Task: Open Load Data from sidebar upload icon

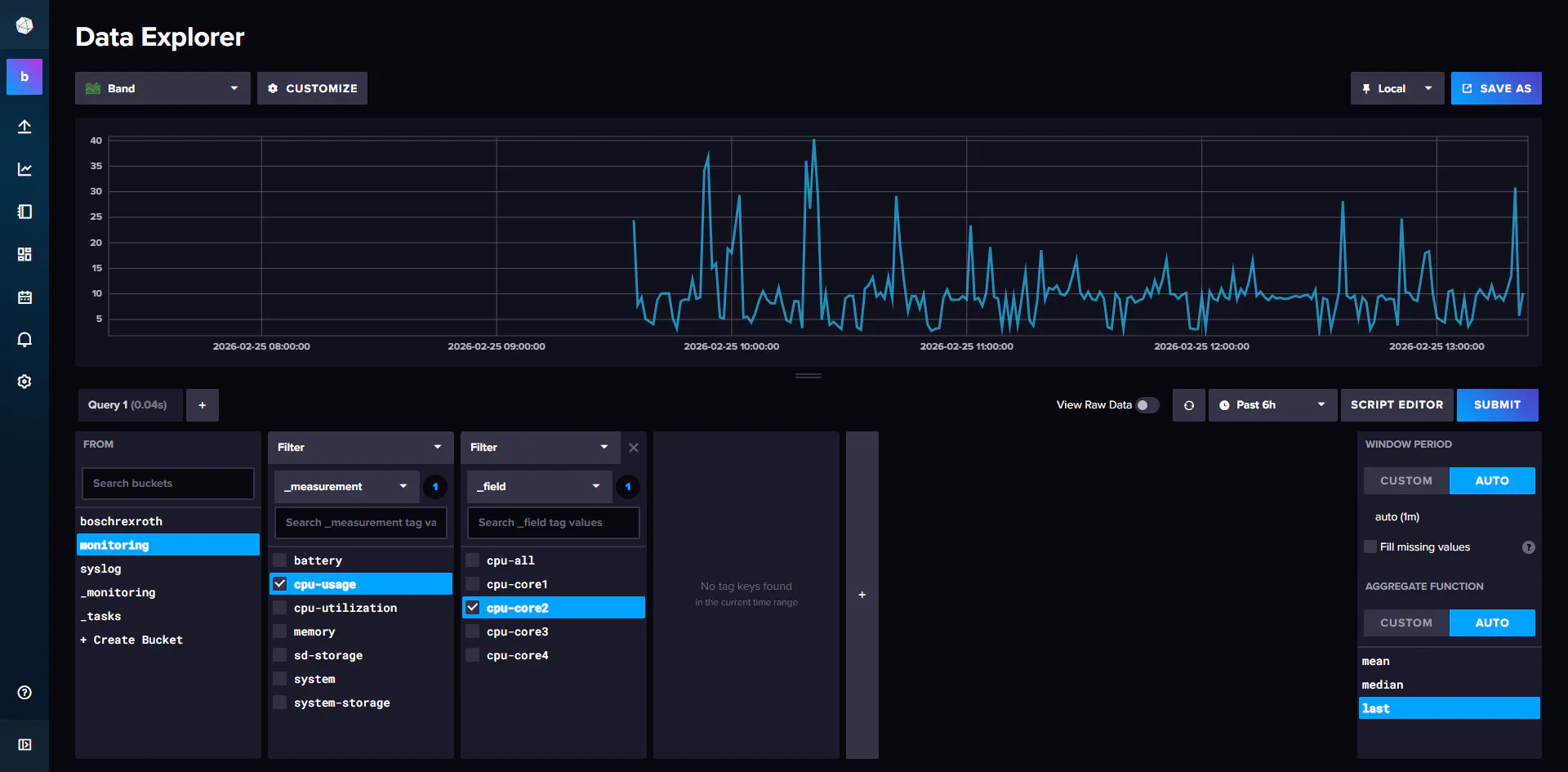Action: (24, 127)
